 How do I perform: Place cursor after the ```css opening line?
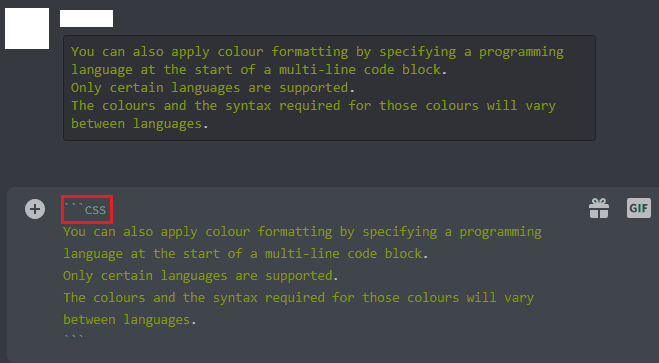(x=107, y=210)
